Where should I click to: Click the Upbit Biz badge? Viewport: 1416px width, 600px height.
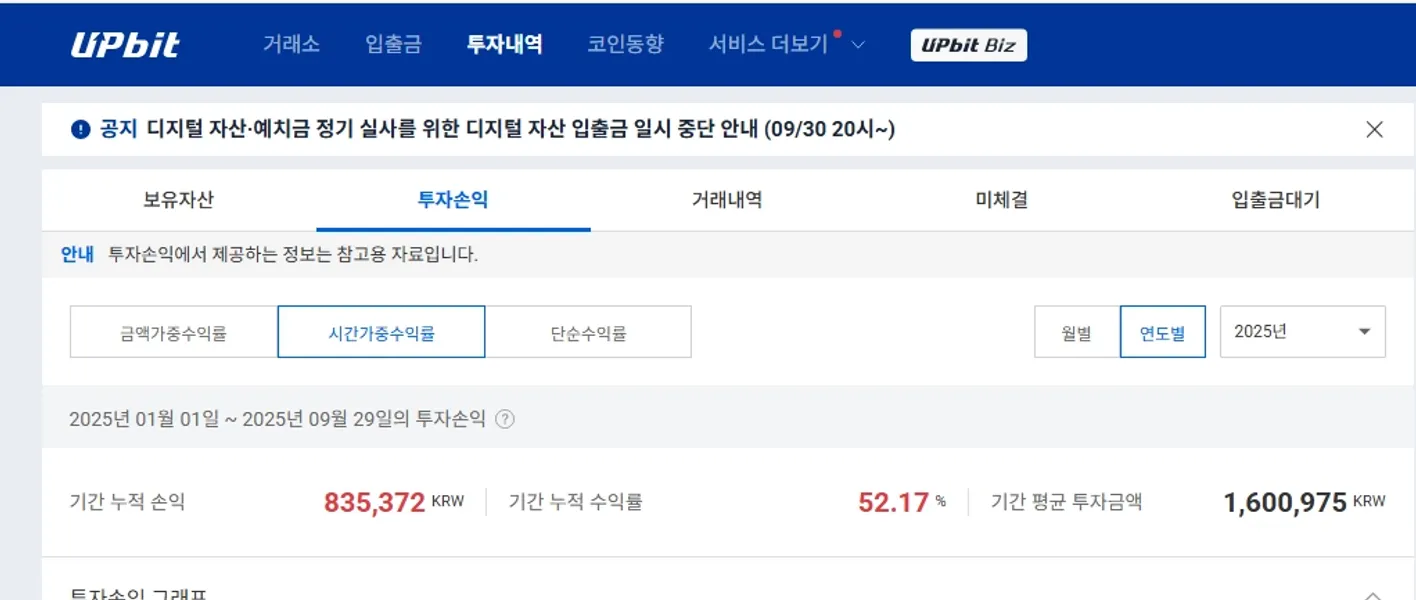coord(968,44)
